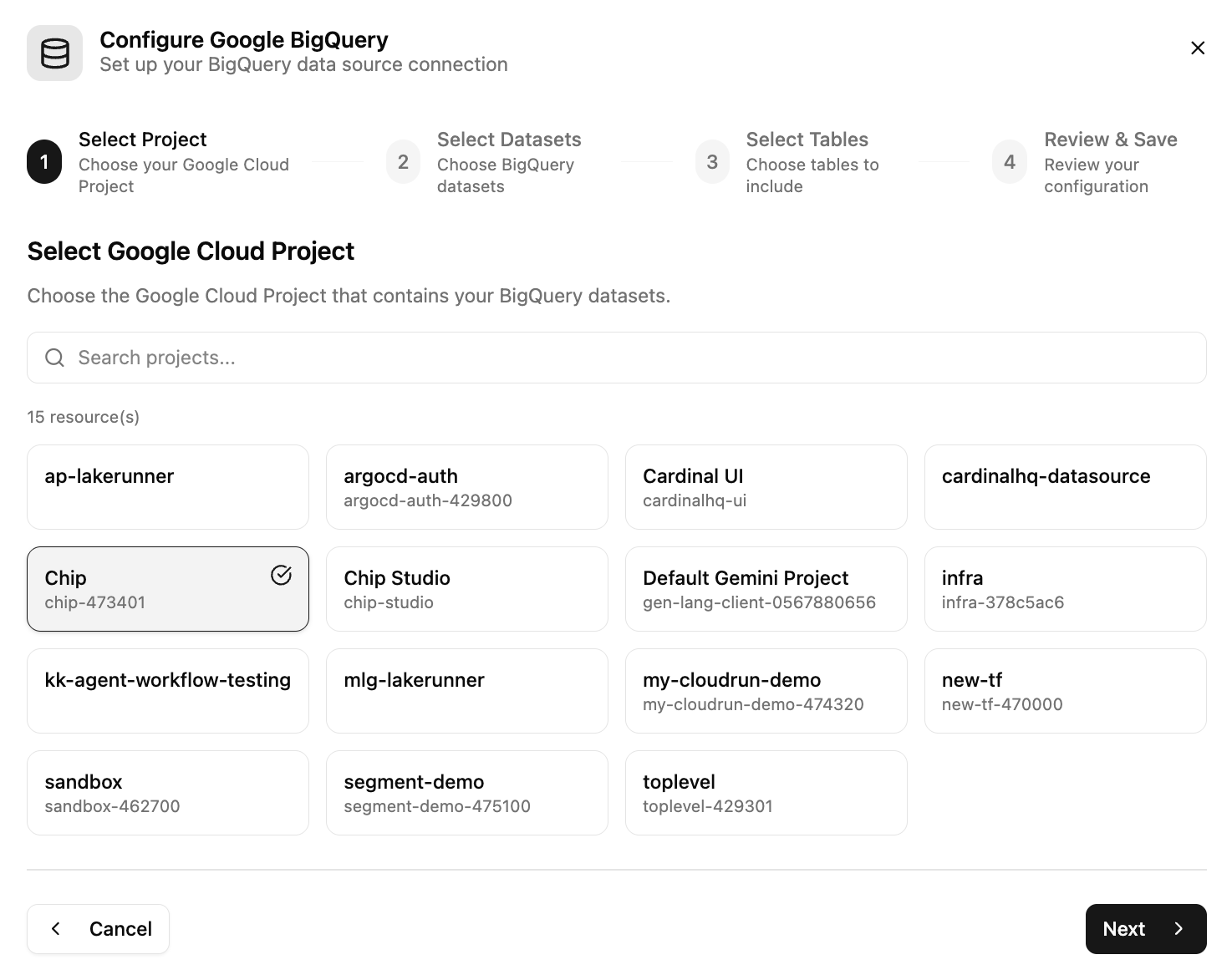This screenshot has height=975, width=1232.
Task: Choose the cardinalhq-datasource project
Action: click(x=1065, y=487)
